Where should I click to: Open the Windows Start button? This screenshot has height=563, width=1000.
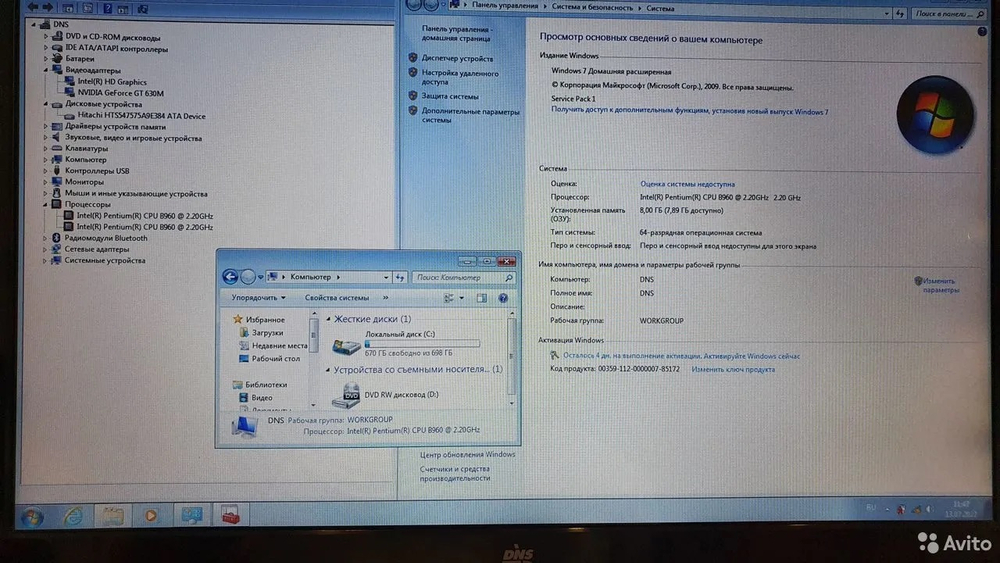(x=32, y=516)
